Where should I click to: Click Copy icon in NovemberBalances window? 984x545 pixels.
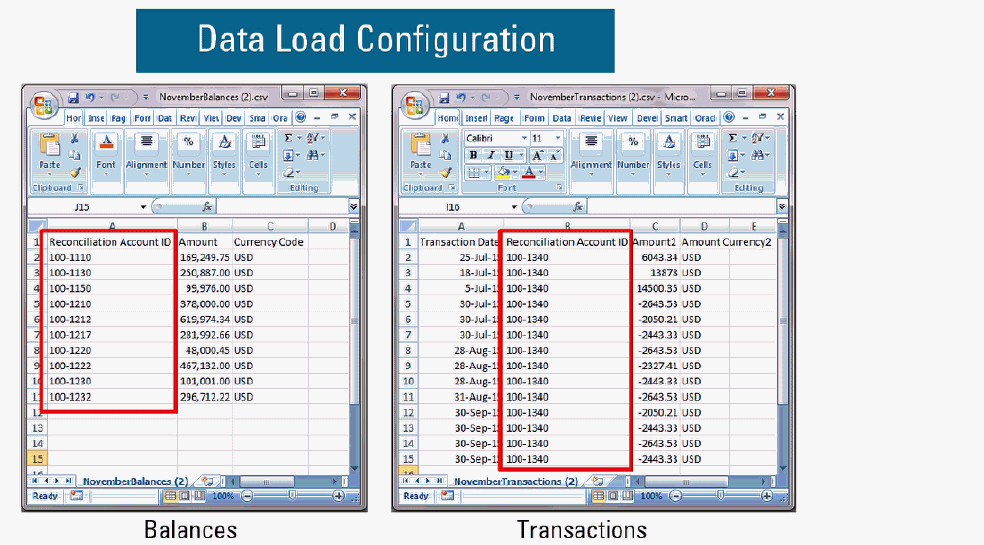coord(74,155)
